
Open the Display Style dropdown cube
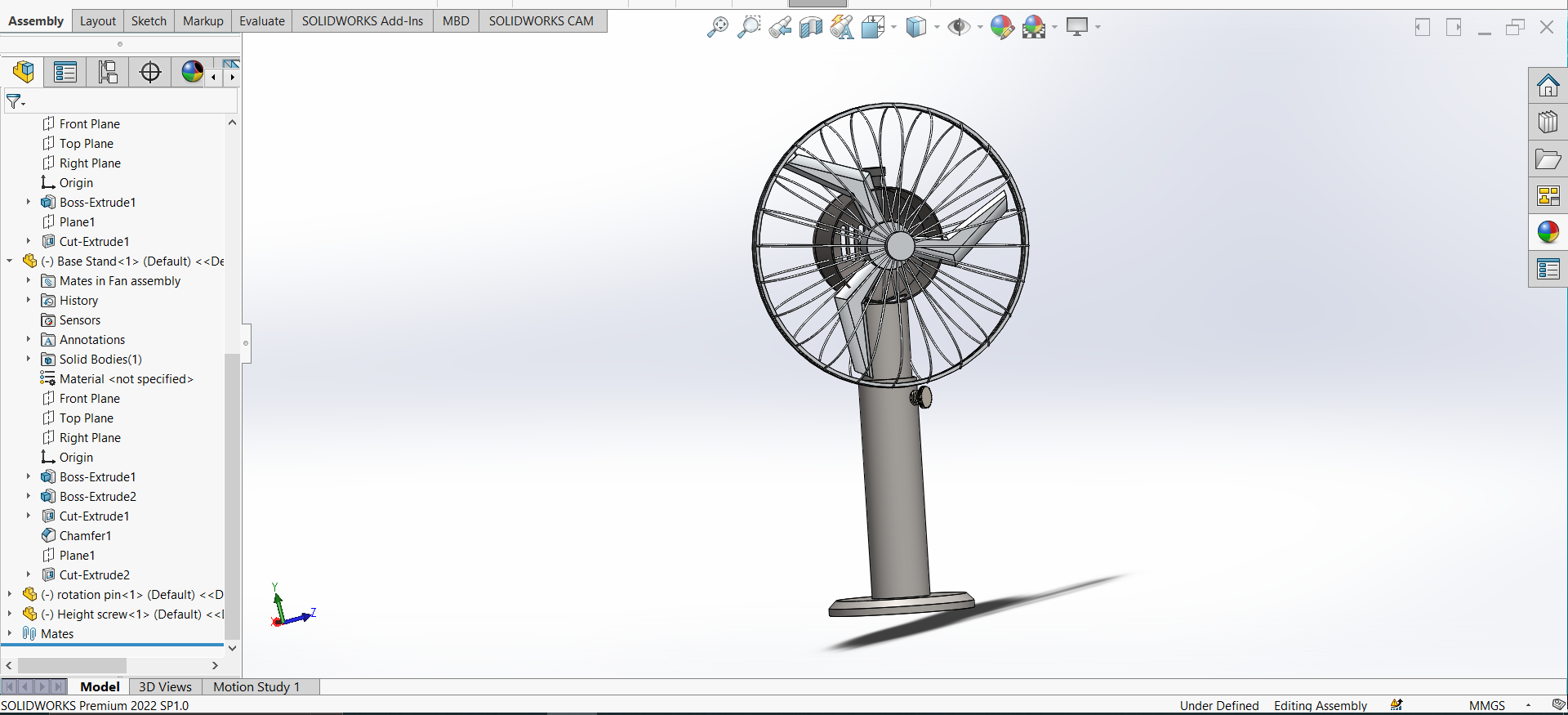917,27
